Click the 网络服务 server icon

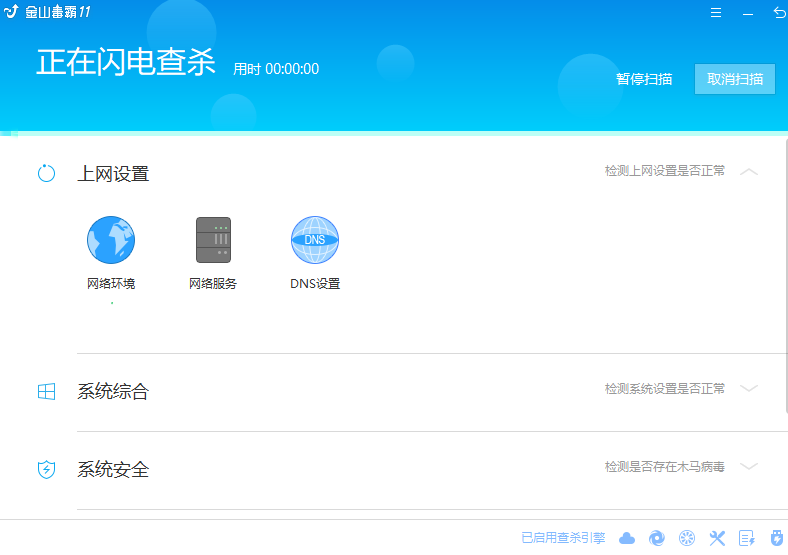(x=213, y=240)
